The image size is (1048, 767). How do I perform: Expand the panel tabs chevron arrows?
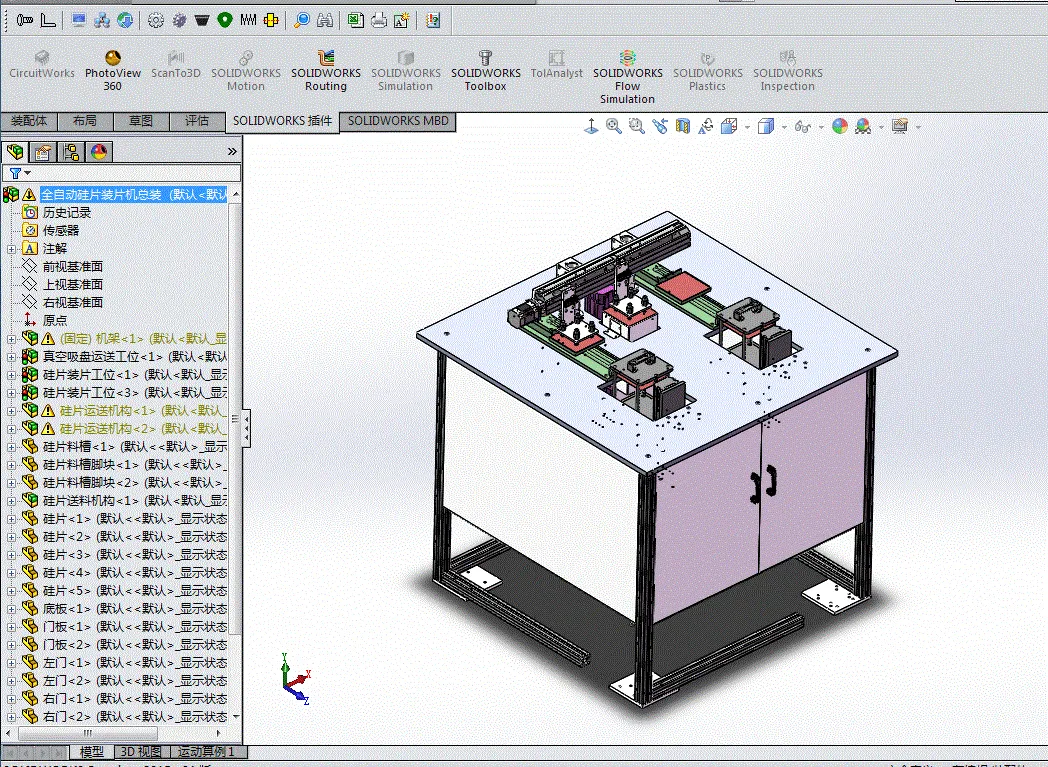pos(232,152)
